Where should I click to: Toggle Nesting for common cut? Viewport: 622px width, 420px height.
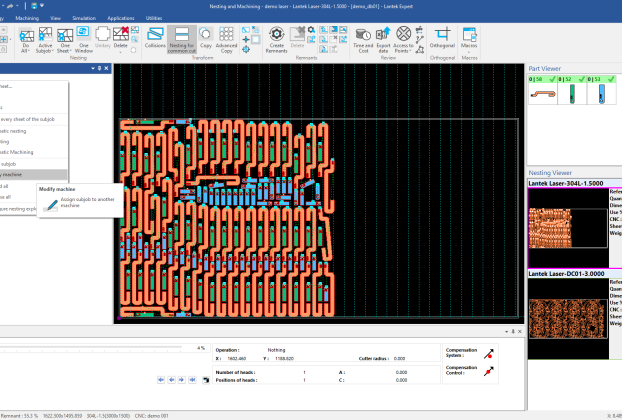click(x=182, y=37)
